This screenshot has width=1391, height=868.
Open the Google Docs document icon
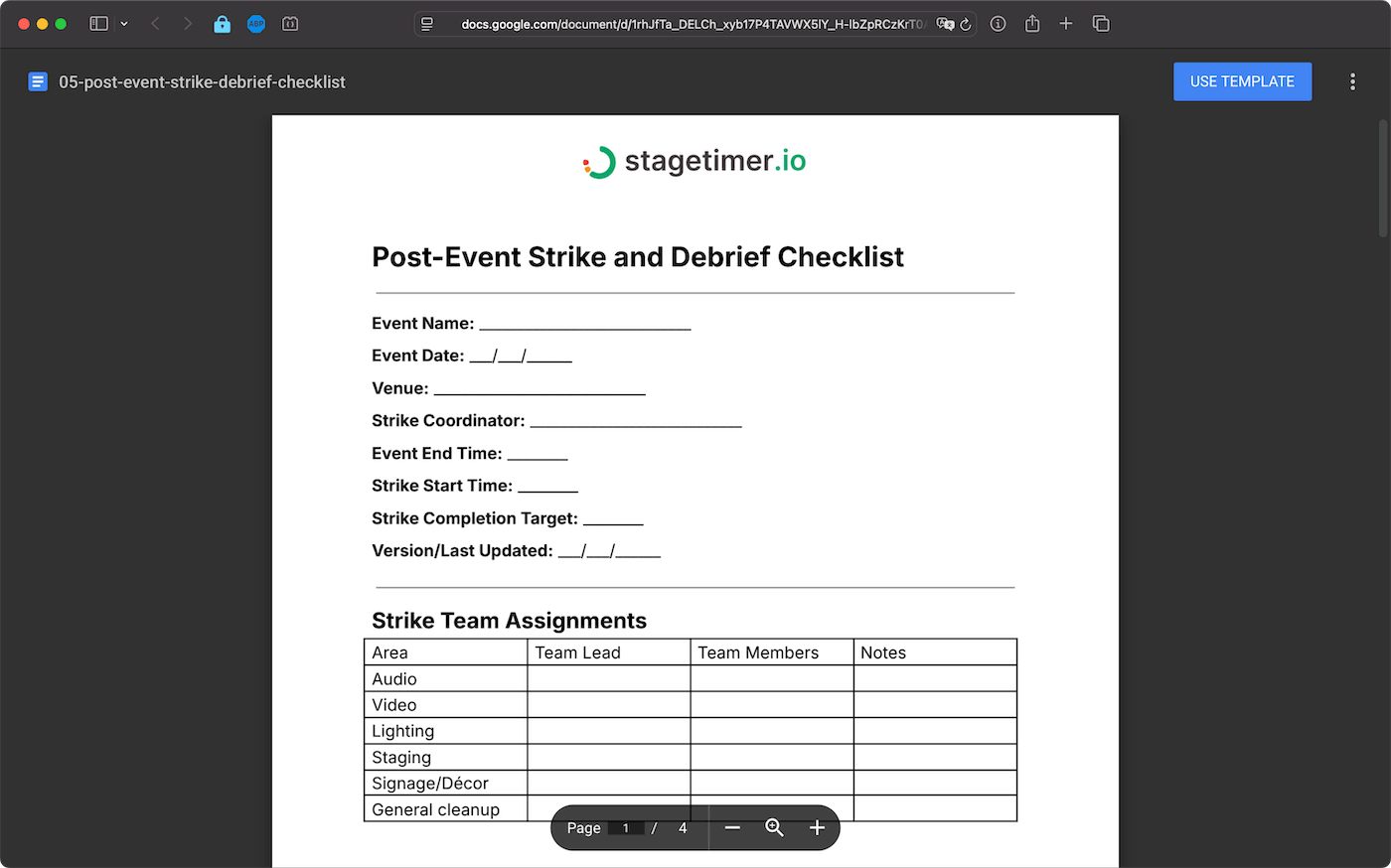tap(37, 81)
